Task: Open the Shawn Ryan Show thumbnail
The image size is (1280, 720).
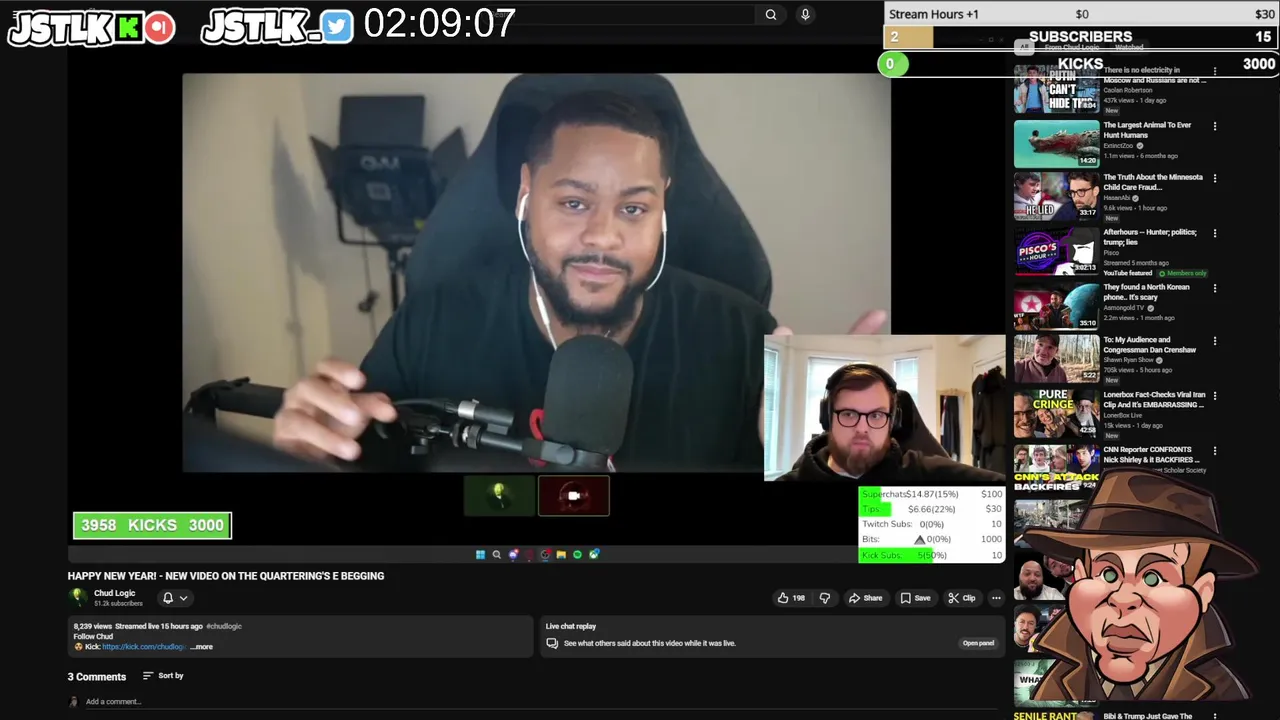Action: coord(1057,359)
